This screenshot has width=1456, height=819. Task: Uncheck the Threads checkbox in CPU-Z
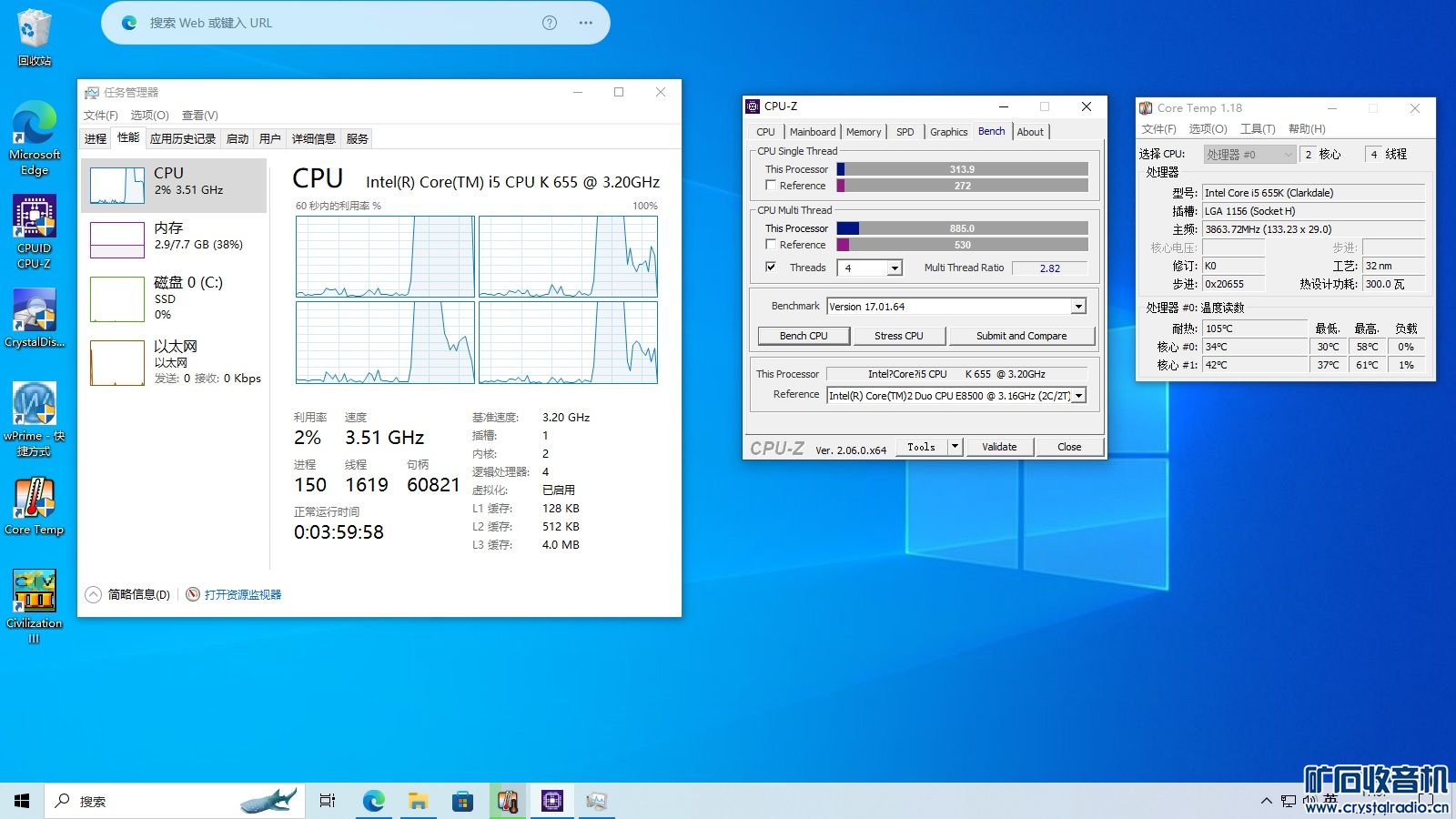tap(771, 268)
